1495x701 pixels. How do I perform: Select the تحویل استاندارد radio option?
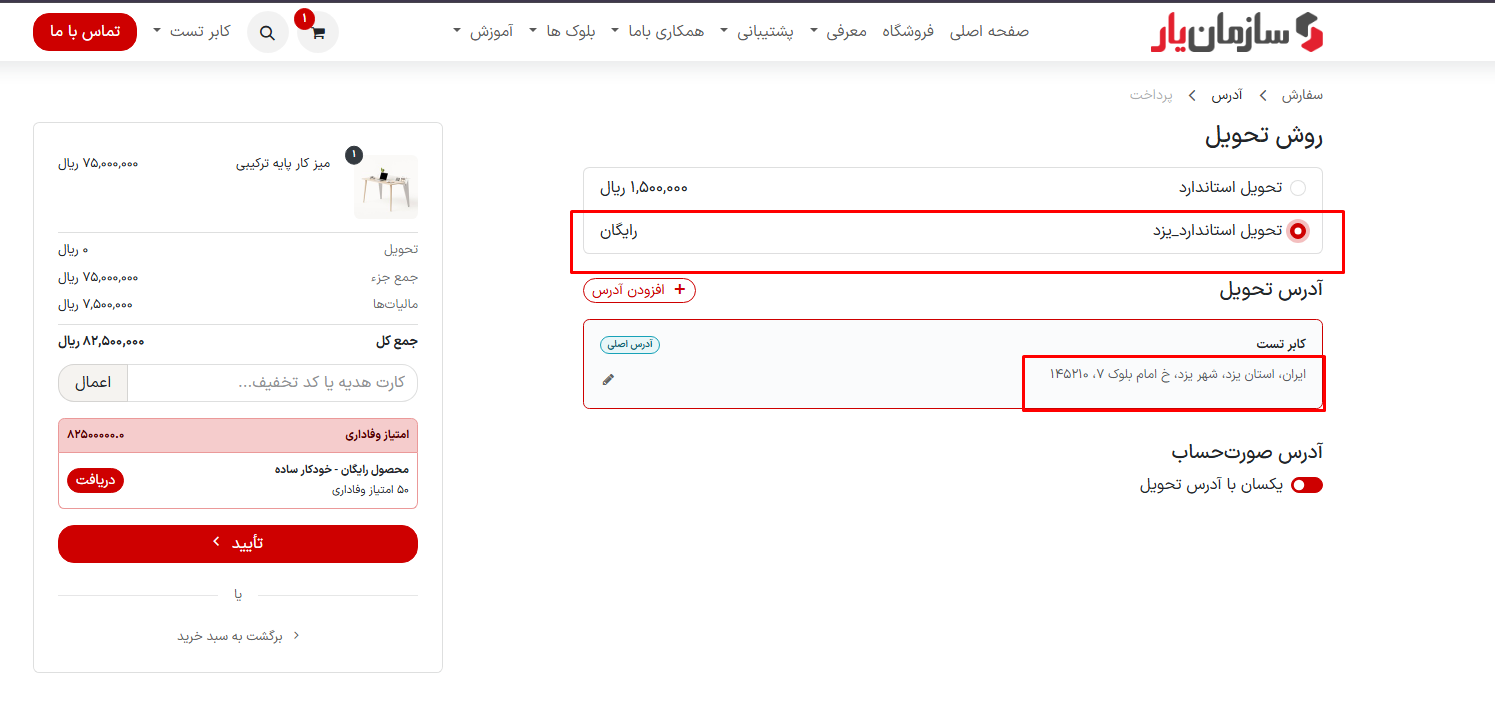[x=1298, y=188]
